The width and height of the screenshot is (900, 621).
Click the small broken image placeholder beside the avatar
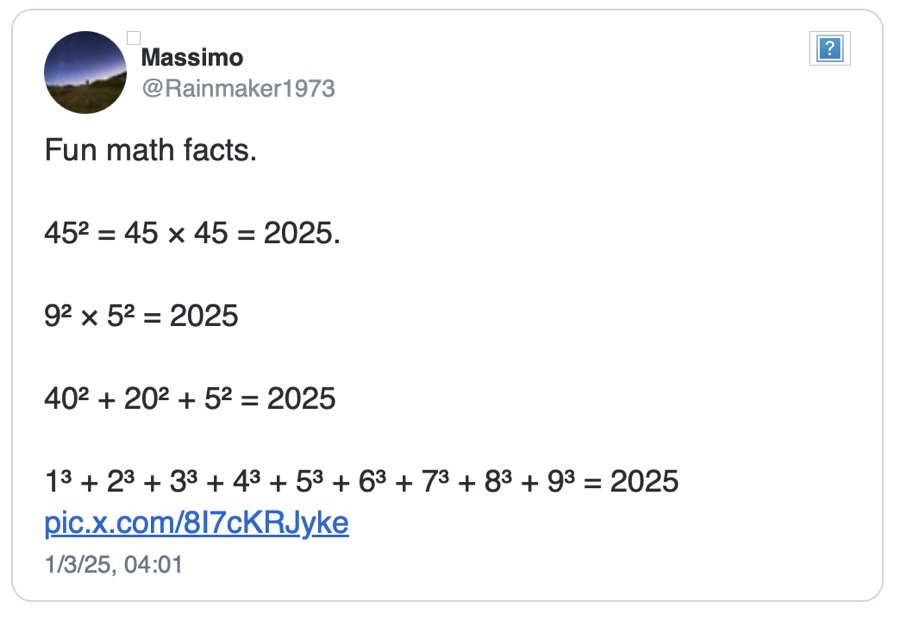(133, 39)
